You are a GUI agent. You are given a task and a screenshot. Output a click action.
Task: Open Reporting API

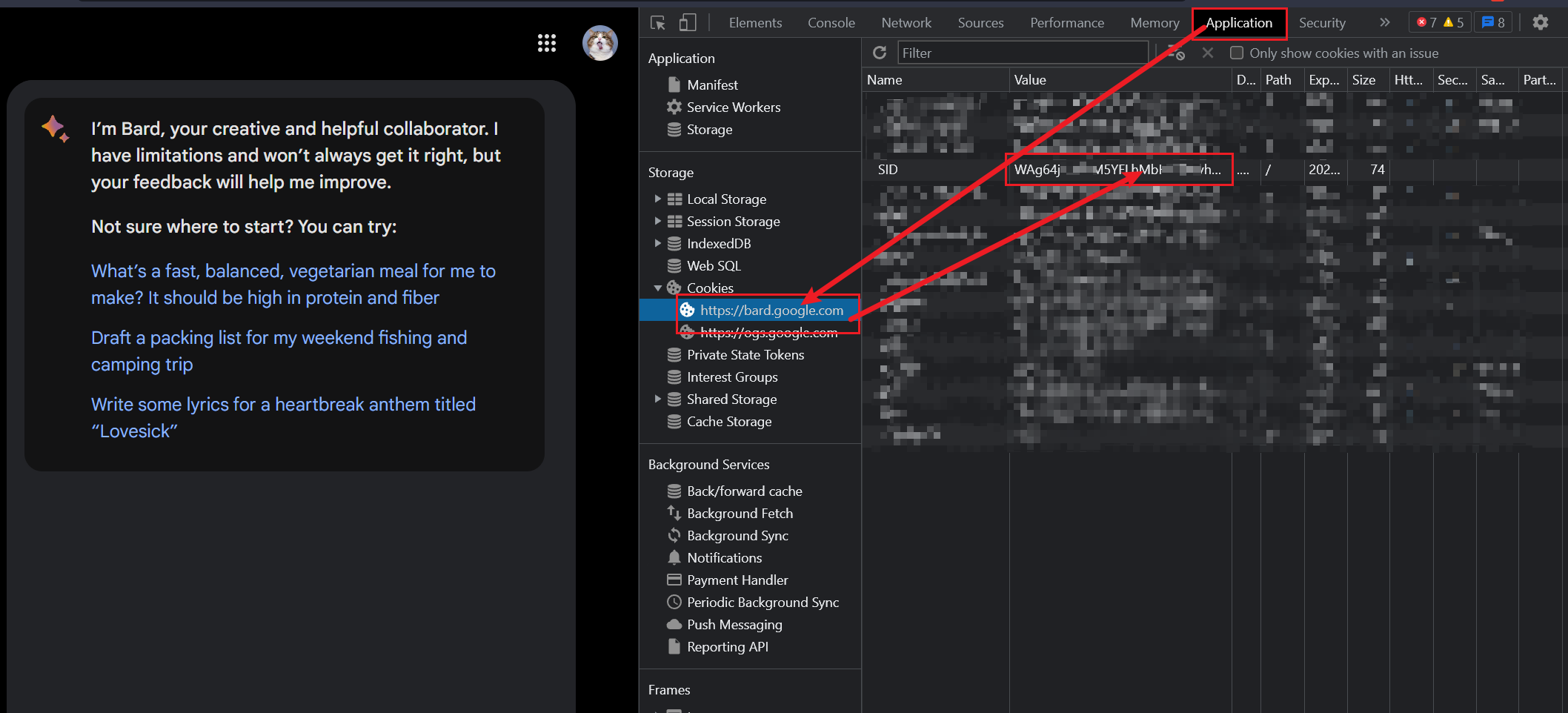point(717,646)
